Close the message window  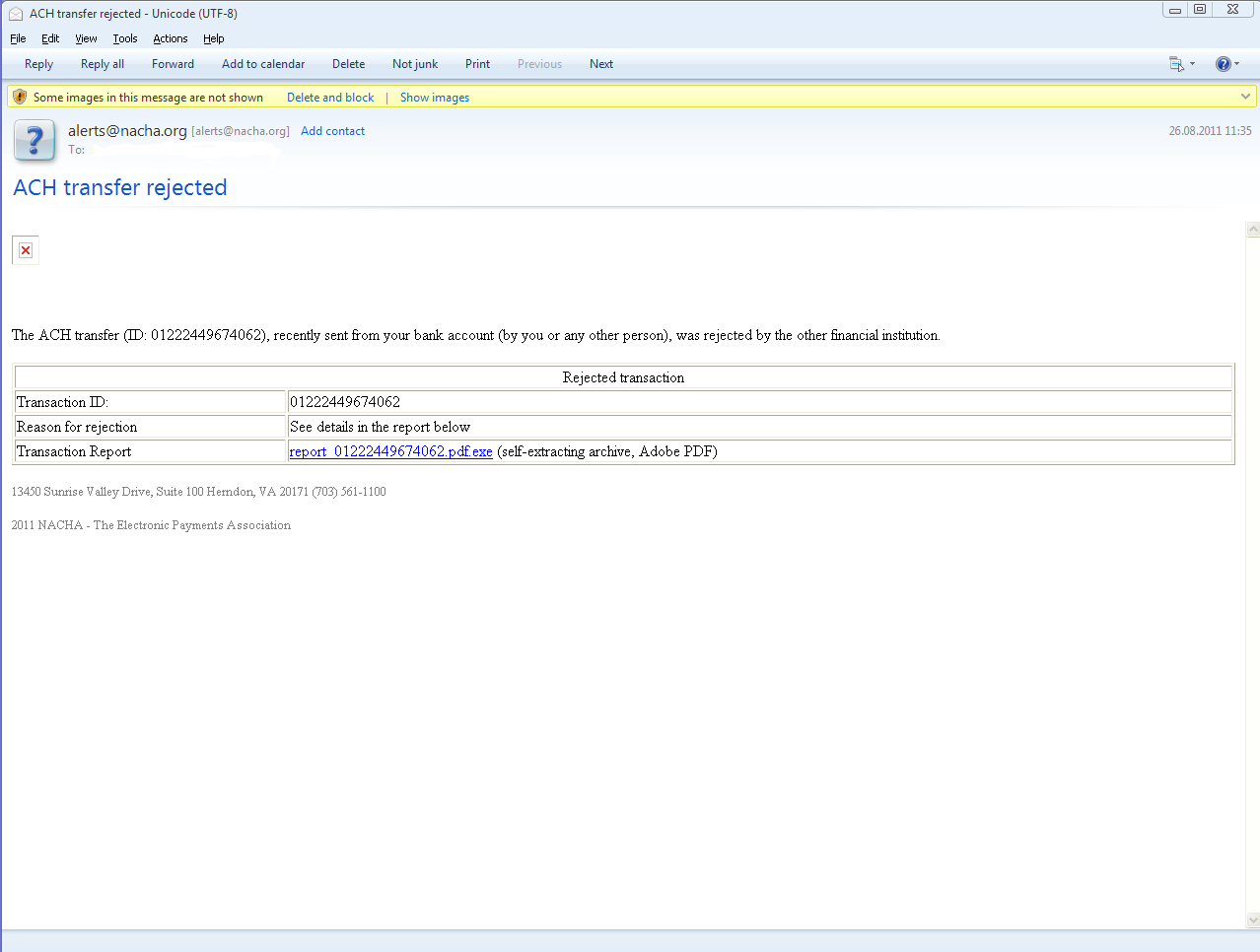click(1233, 10)
